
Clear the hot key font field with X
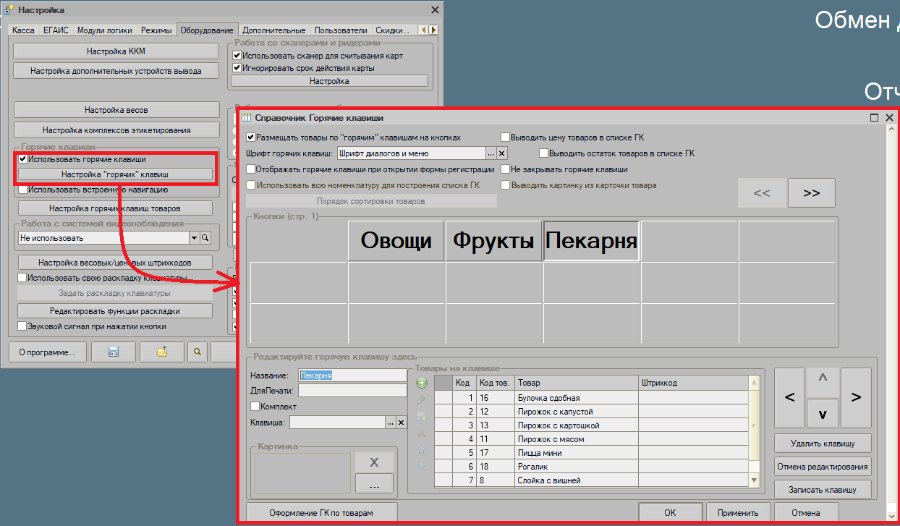pos(502,153)
